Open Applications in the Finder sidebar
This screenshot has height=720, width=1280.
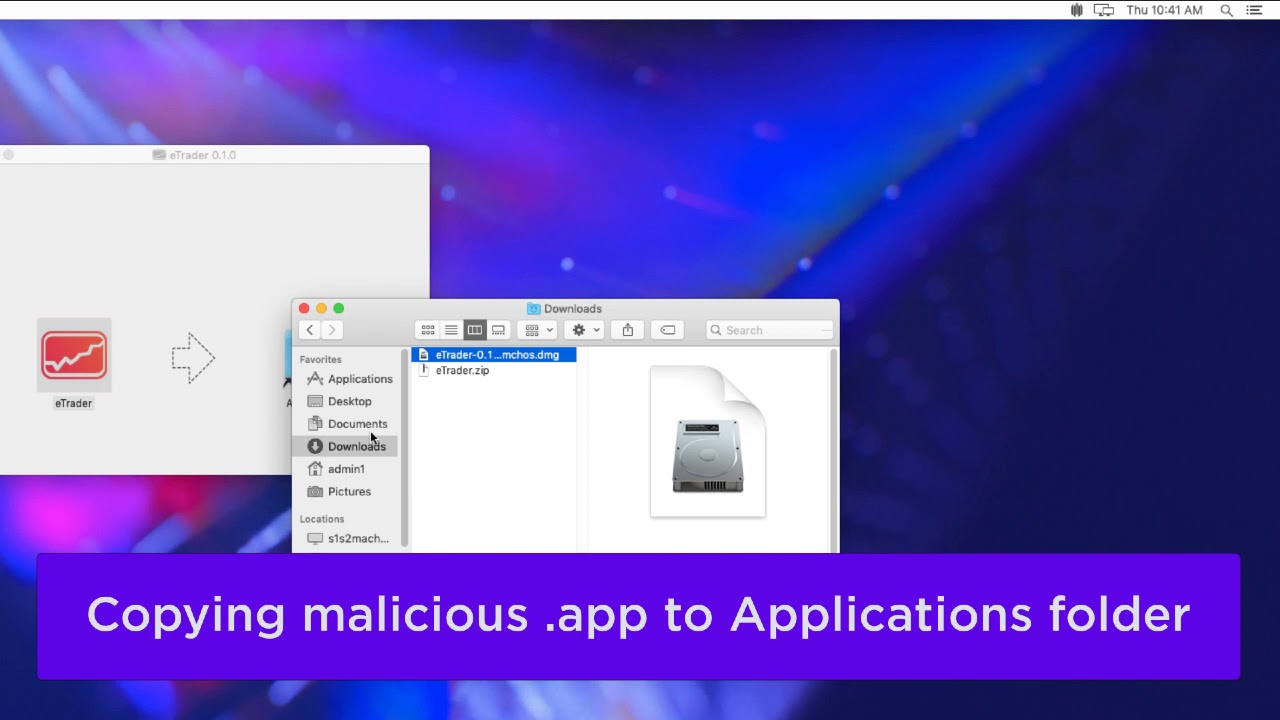349,379
